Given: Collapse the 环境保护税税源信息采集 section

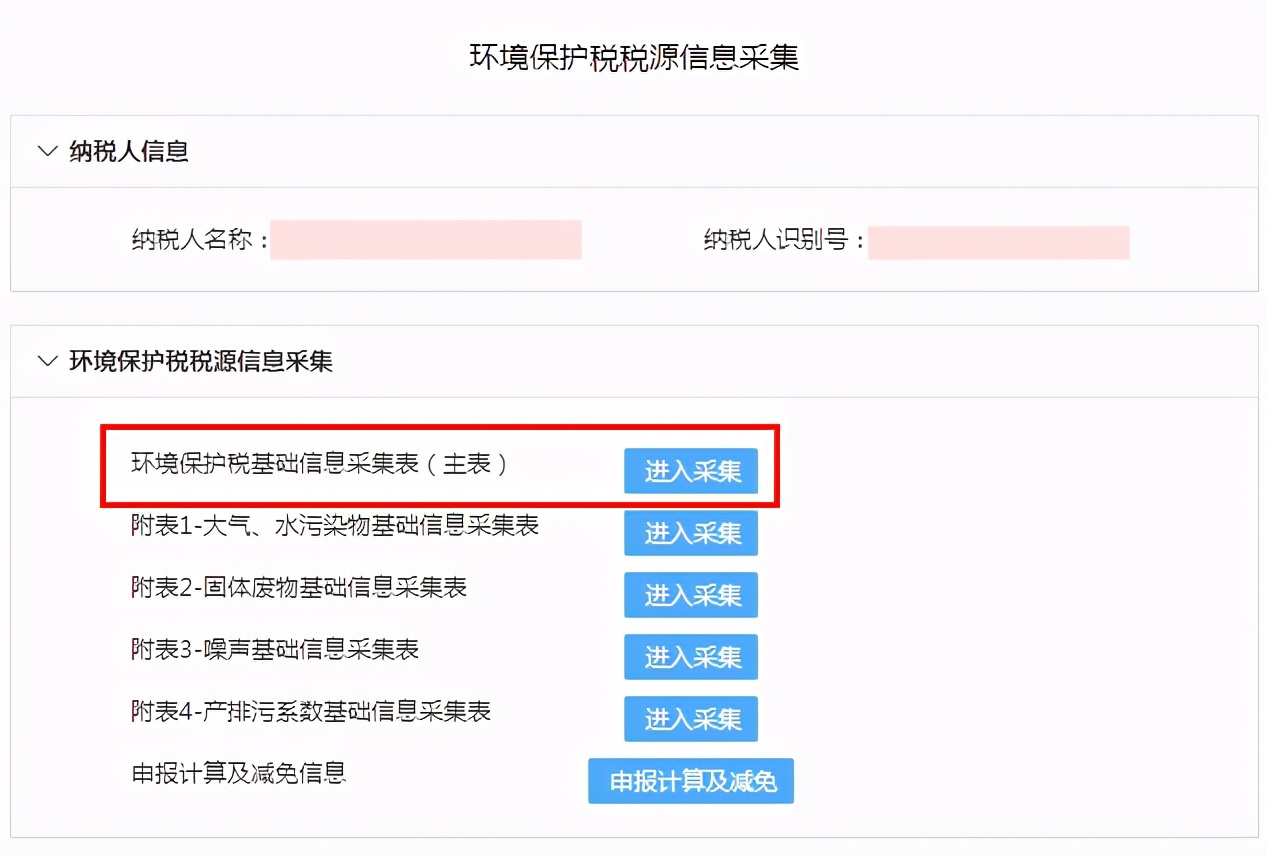Looking at the screenshot, I should pos(46,361).
